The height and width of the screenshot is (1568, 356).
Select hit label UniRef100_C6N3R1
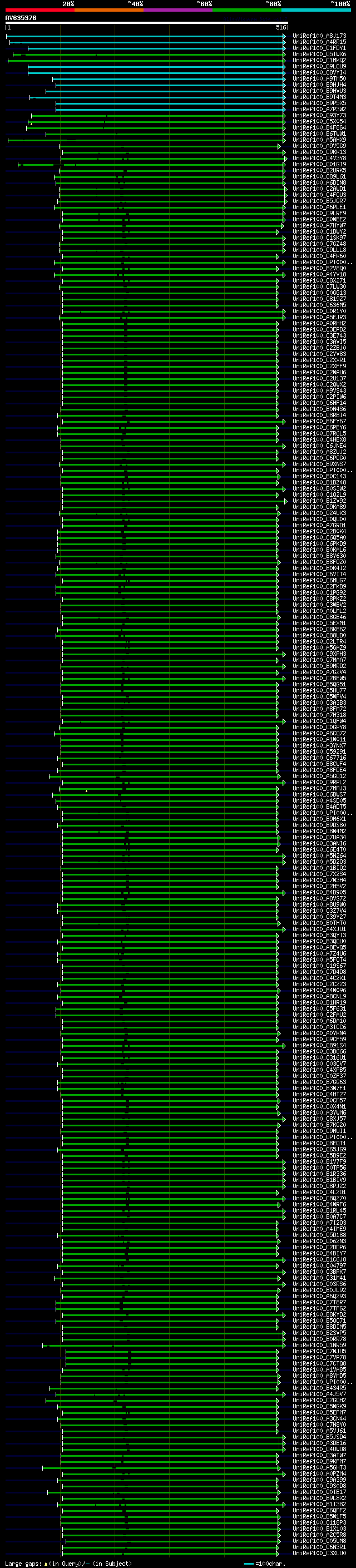(319, 1546)
